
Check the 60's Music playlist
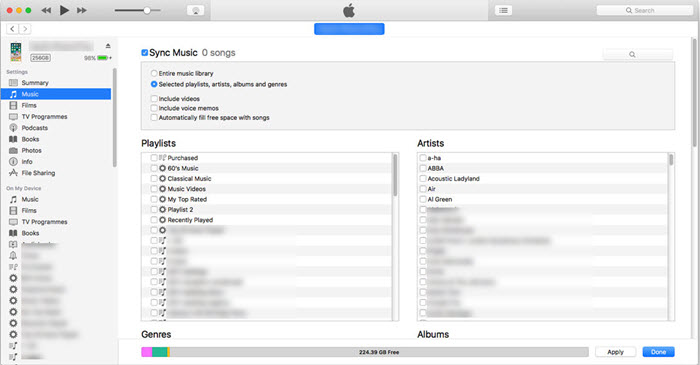pyautogui.click(x=154, y=168)
